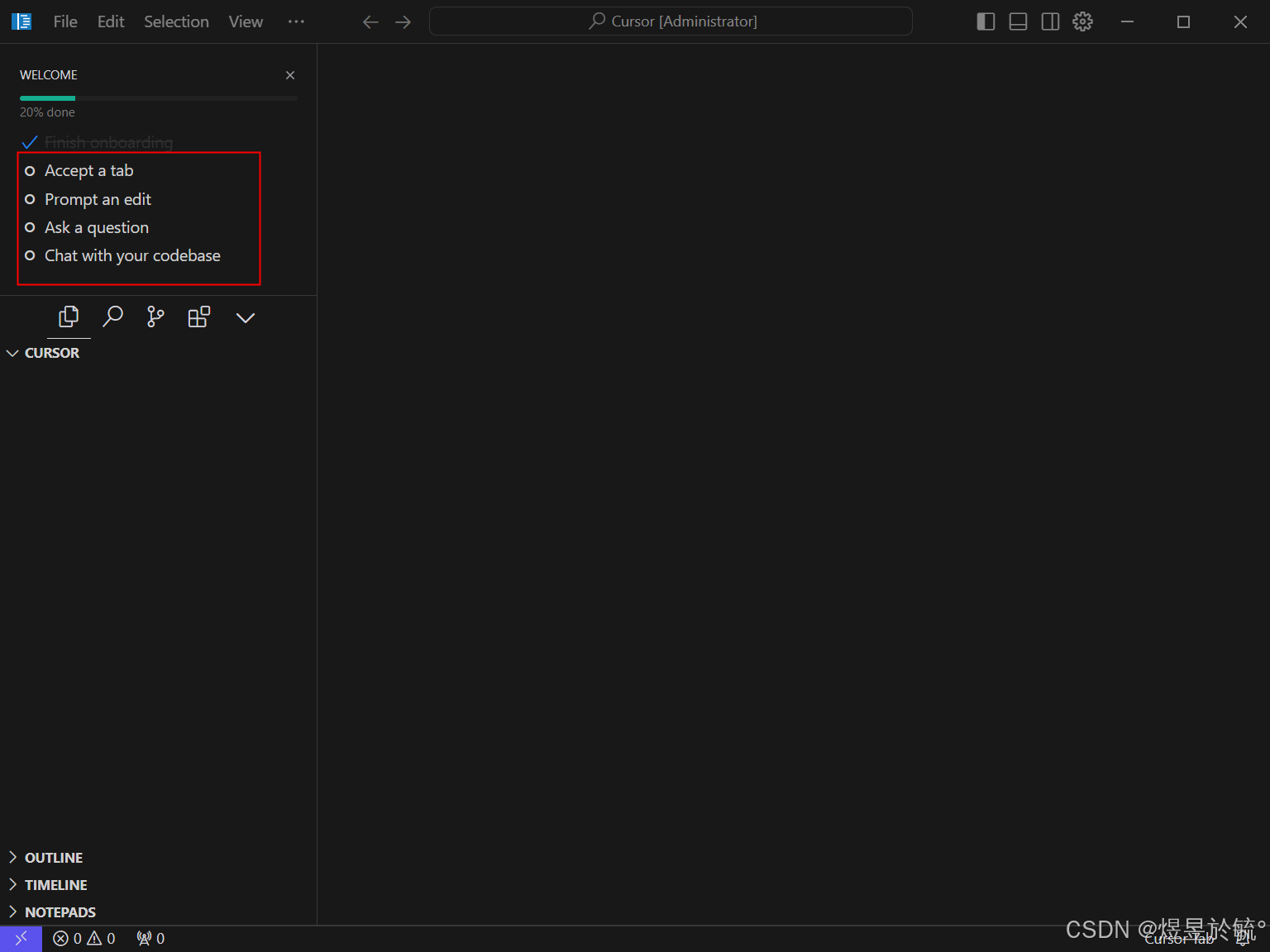Minimize the Cursor window
The image size is (1270, 952).
coord(1127,22)
